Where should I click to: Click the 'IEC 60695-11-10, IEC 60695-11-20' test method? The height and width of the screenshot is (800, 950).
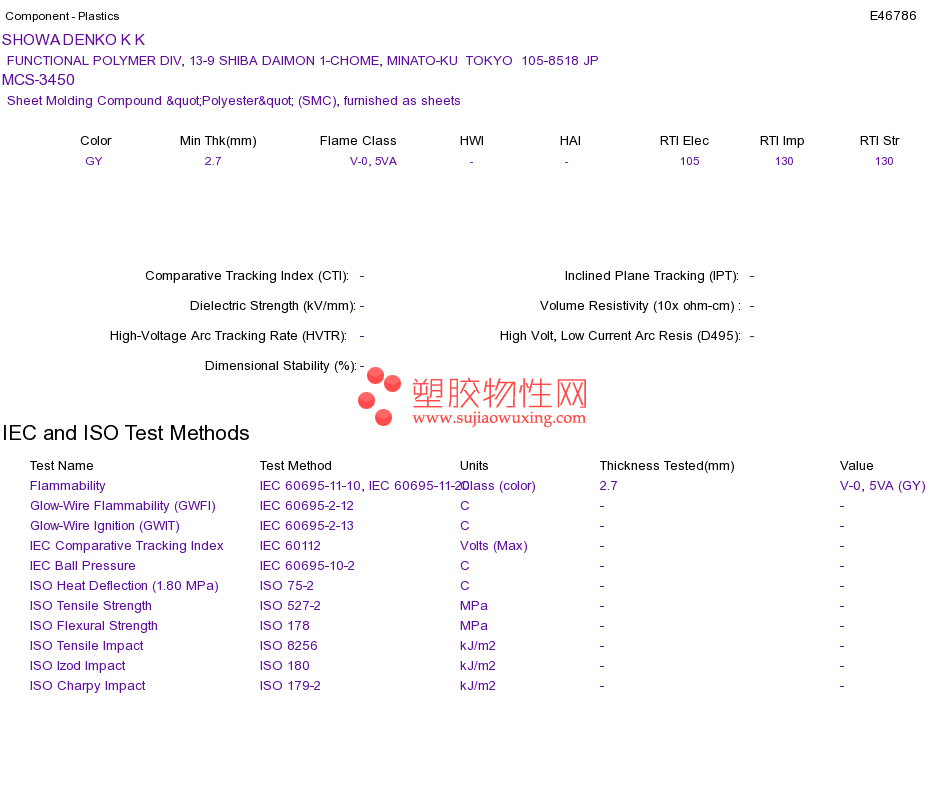364,486
